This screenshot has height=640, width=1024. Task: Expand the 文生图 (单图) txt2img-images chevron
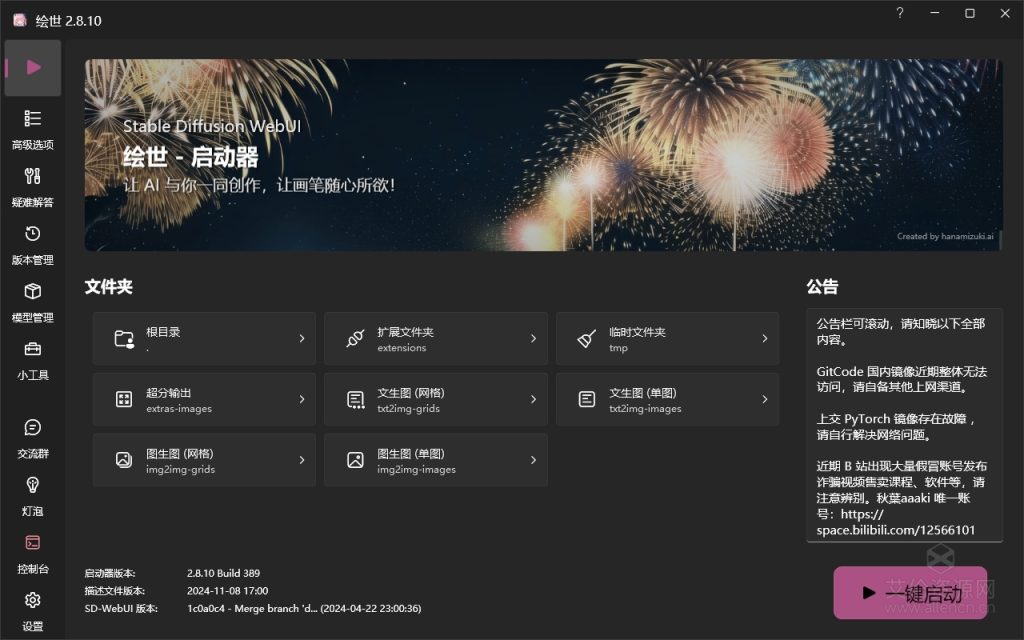765,399
